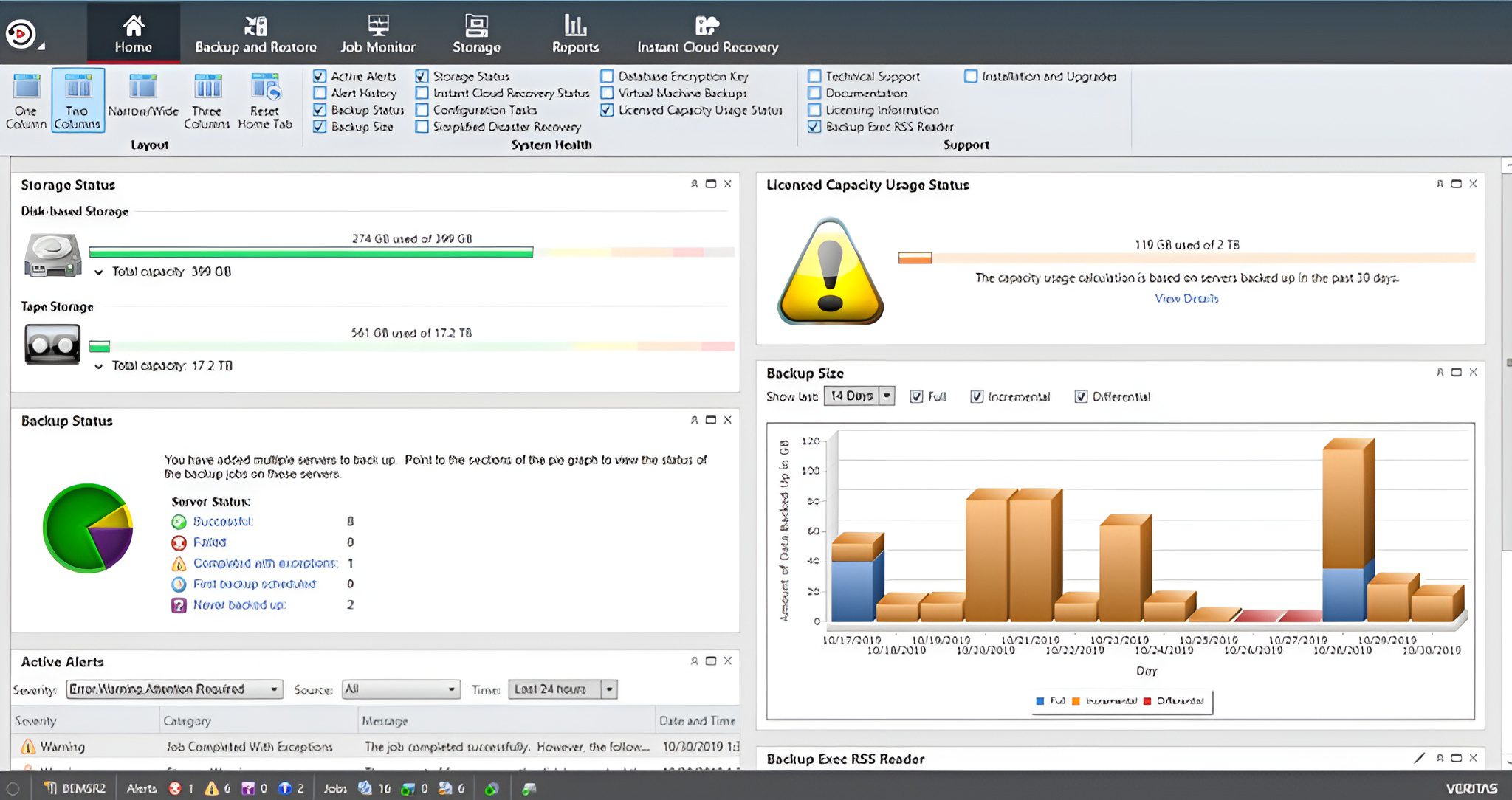Pin the Storage Status panel

coord(694,184)
